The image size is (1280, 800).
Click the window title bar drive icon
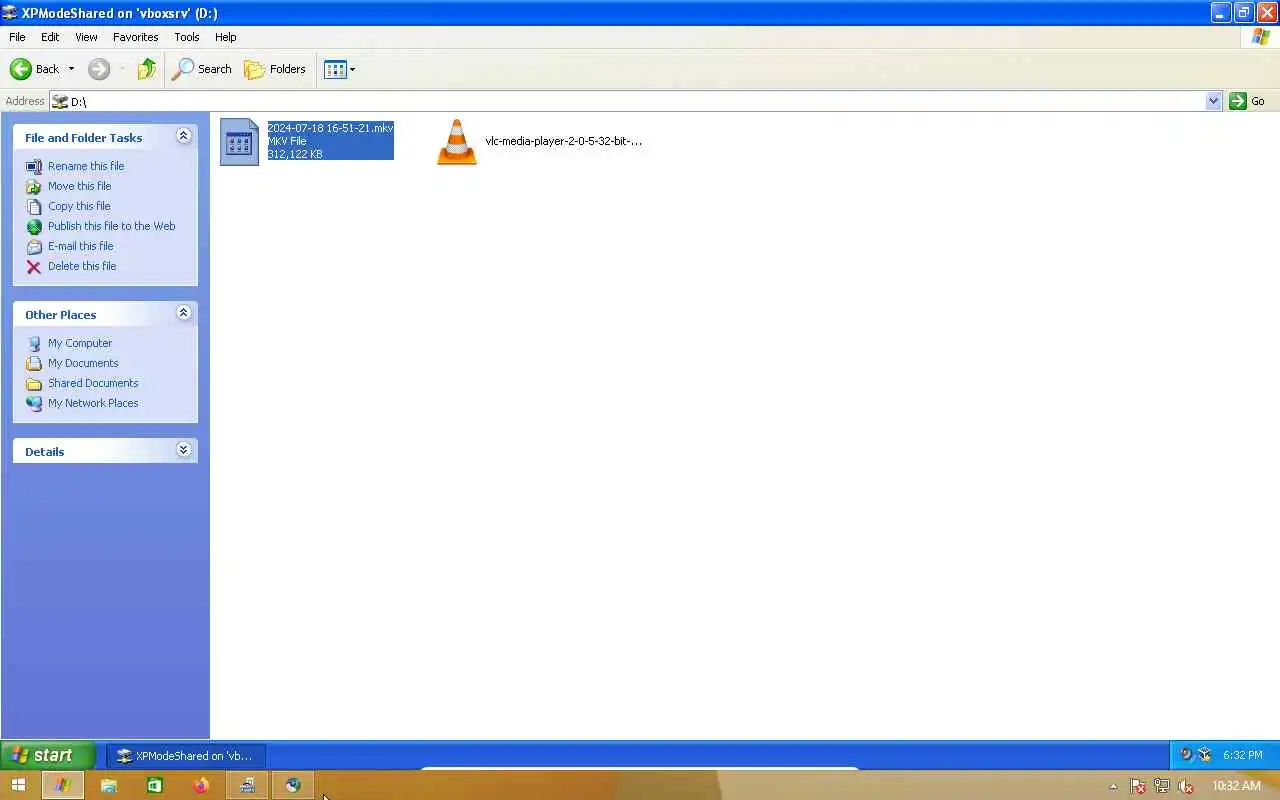click(x=9, y=13)
